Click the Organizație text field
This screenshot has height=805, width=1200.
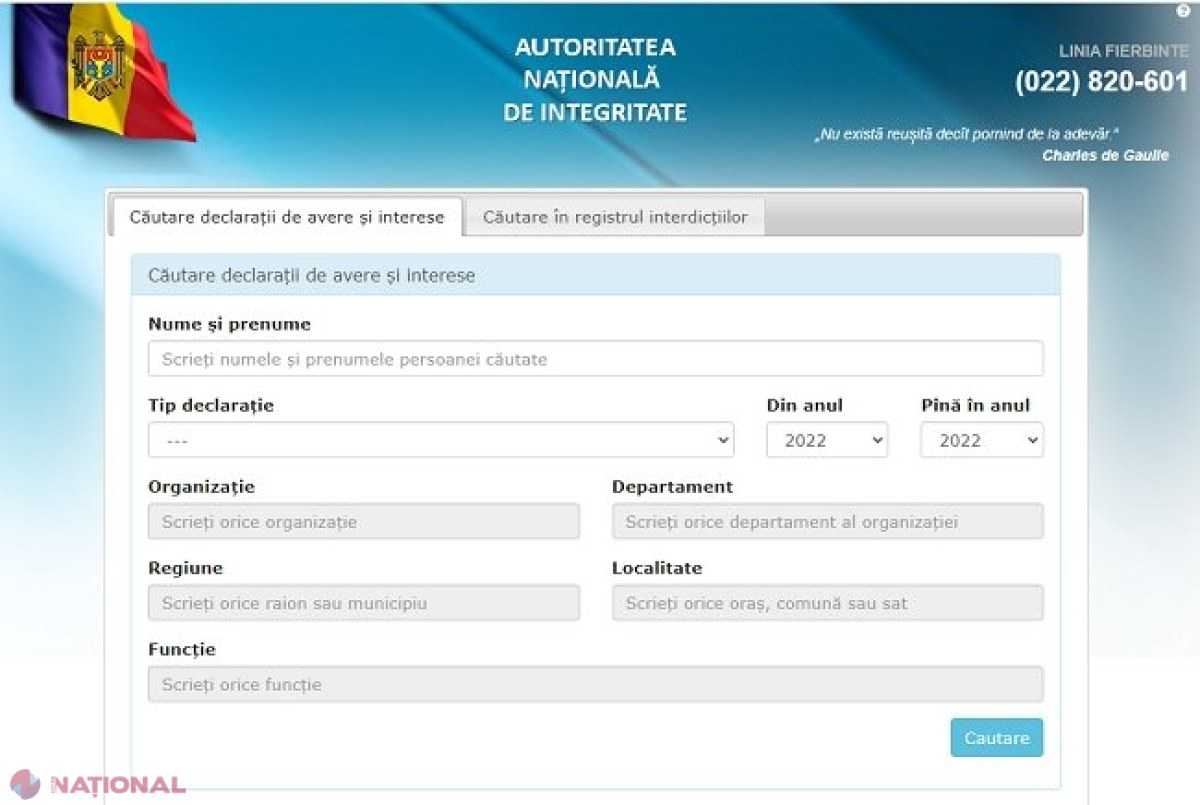[364, 521]
